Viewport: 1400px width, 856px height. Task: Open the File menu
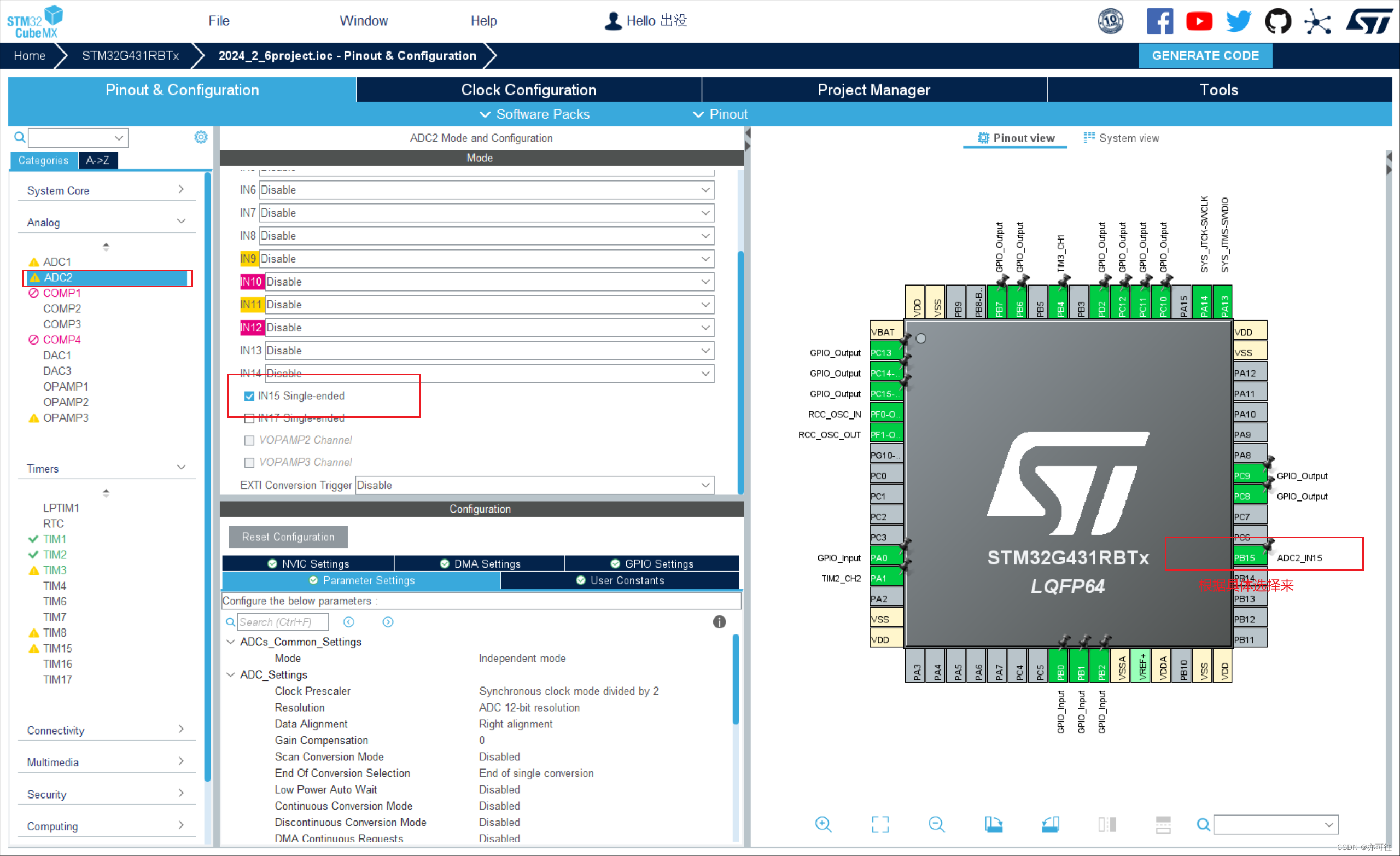219,21
